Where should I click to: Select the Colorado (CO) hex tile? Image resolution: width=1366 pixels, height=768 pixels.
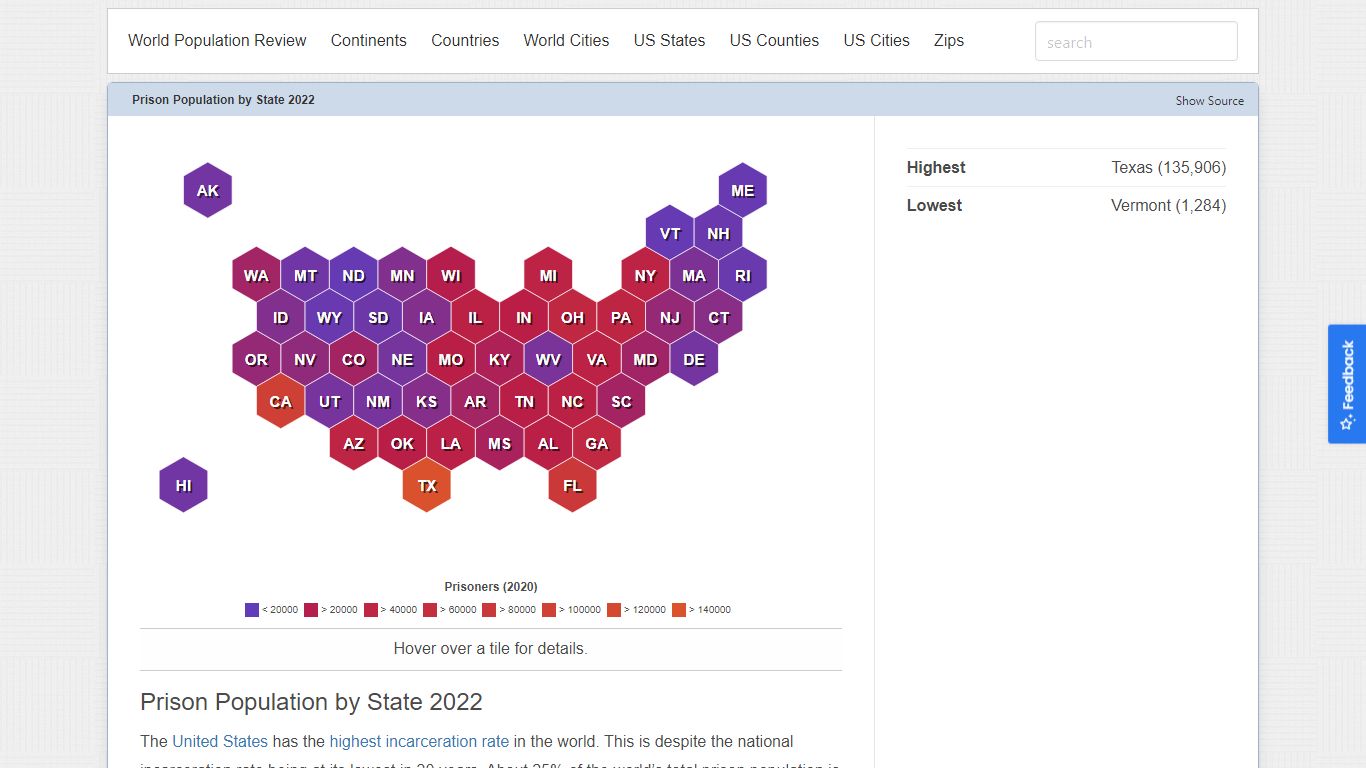[x=354, y=359]
